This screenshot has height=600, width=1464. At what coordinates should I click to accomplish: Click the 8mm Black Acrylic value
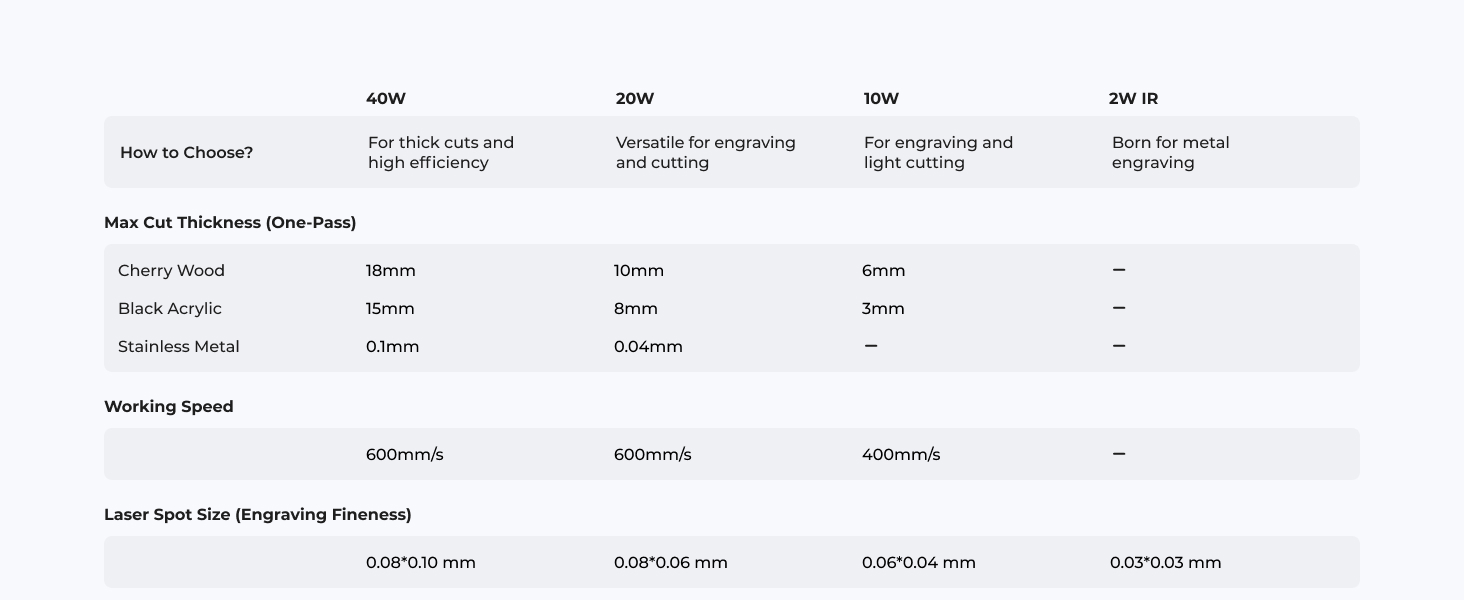point(636,309)
